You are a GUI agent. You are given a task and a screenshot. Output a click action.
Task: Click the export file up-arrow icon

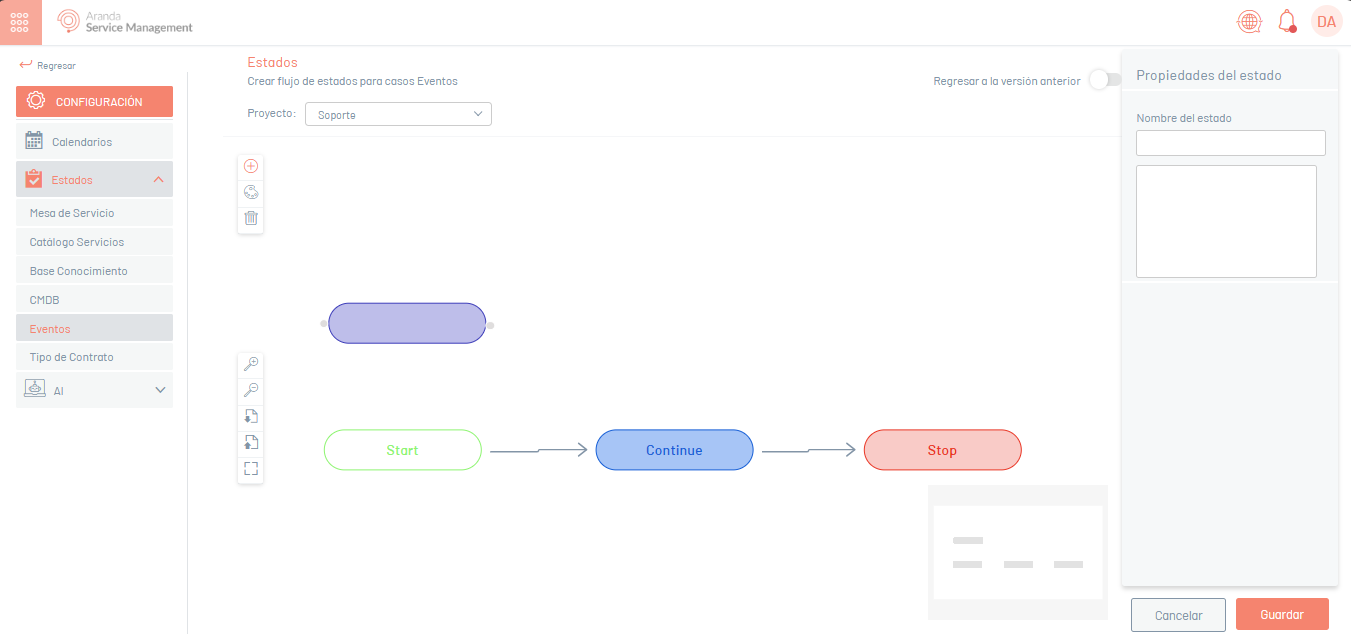click(251, 442)
